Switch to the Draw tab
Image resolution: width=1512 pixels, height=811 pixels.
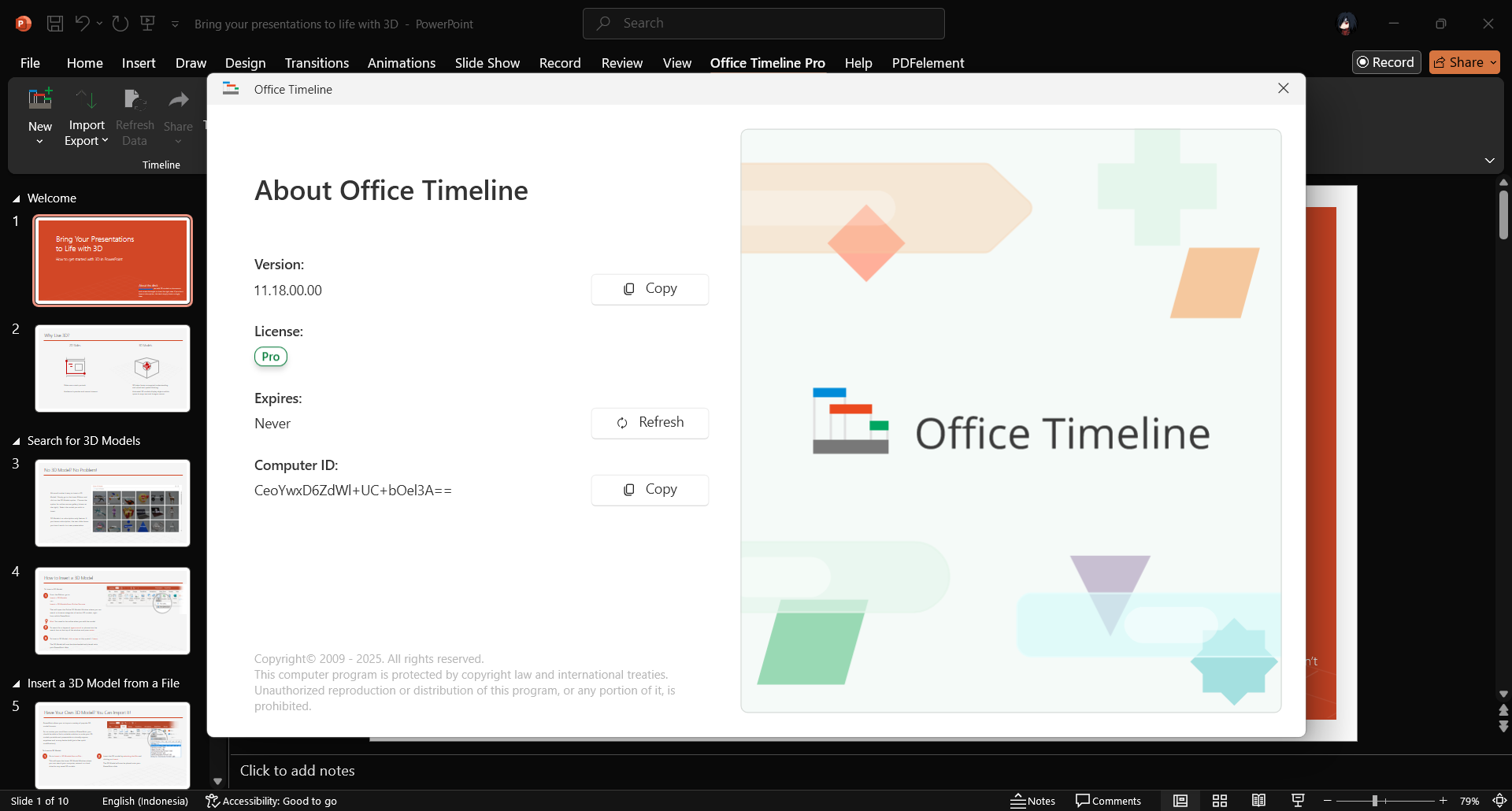(x=191, y=63)
